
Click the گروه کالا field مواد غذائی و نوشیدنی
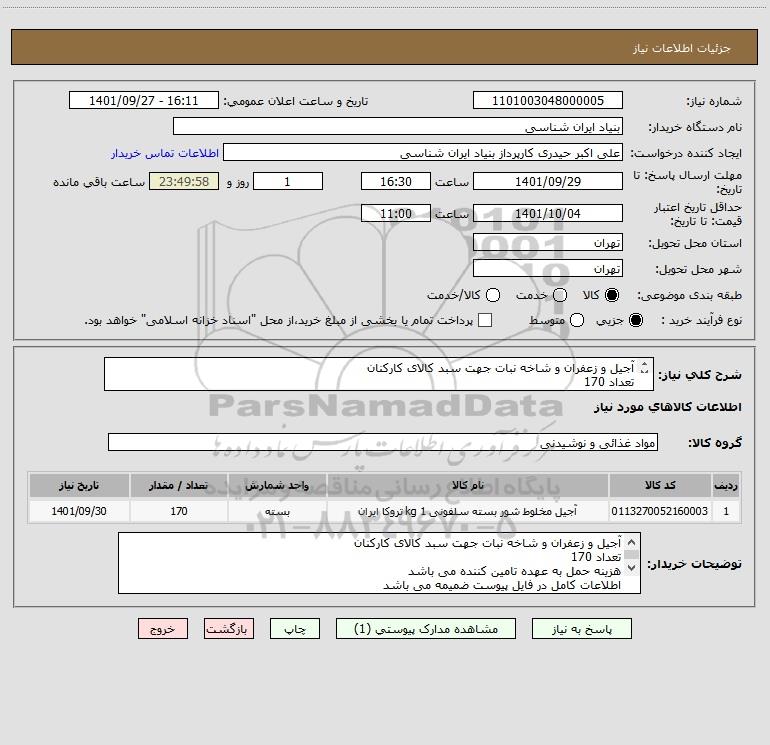pyautogui.click(x=383, y=442)
